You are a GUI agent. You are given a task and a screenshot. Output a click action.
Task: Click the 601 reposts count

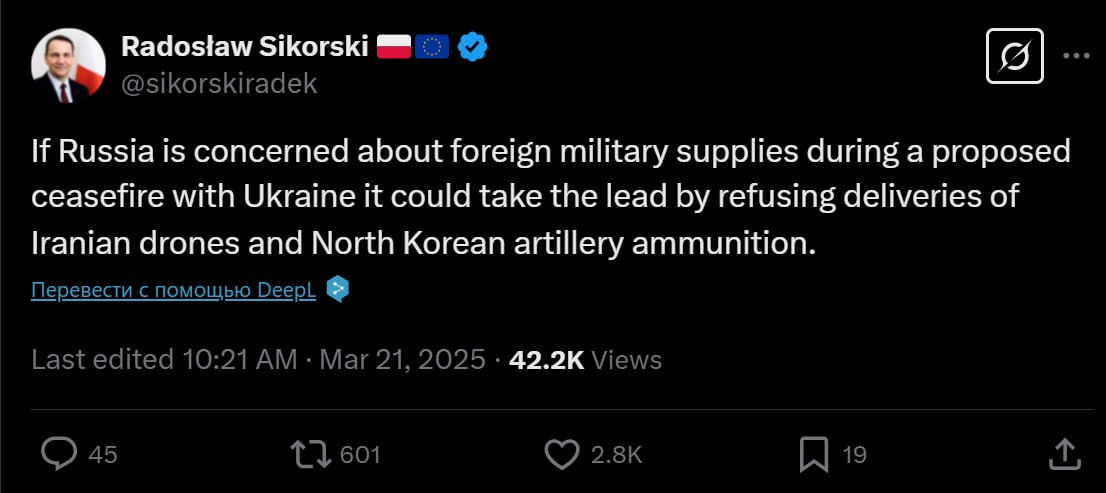coord(360,455)
